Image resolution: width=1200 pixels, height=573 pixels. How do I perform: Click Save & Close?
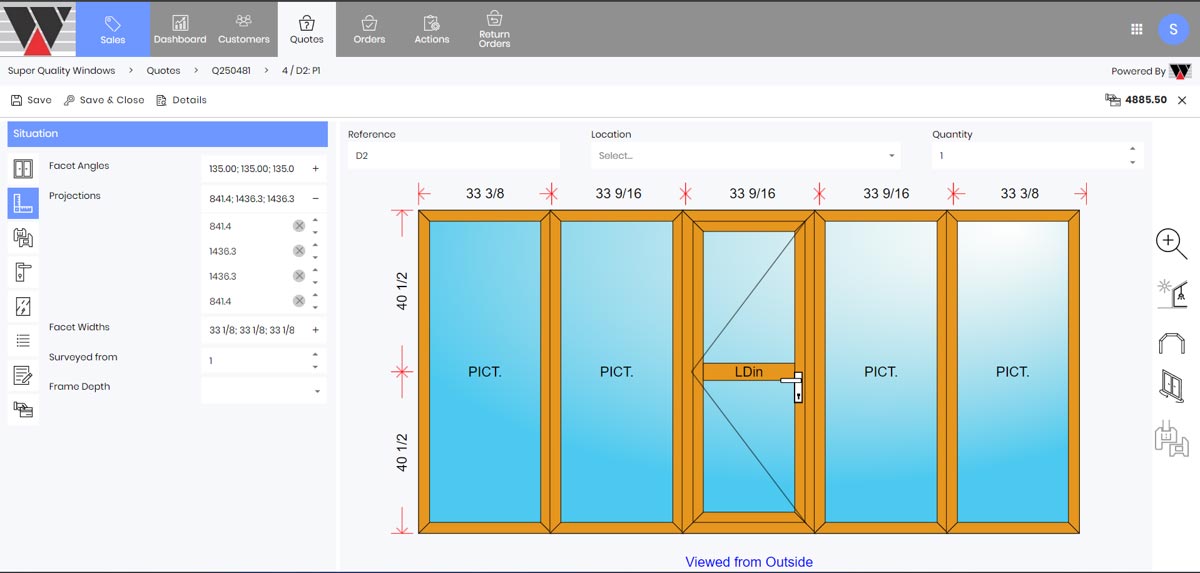(x=104, y=100)
